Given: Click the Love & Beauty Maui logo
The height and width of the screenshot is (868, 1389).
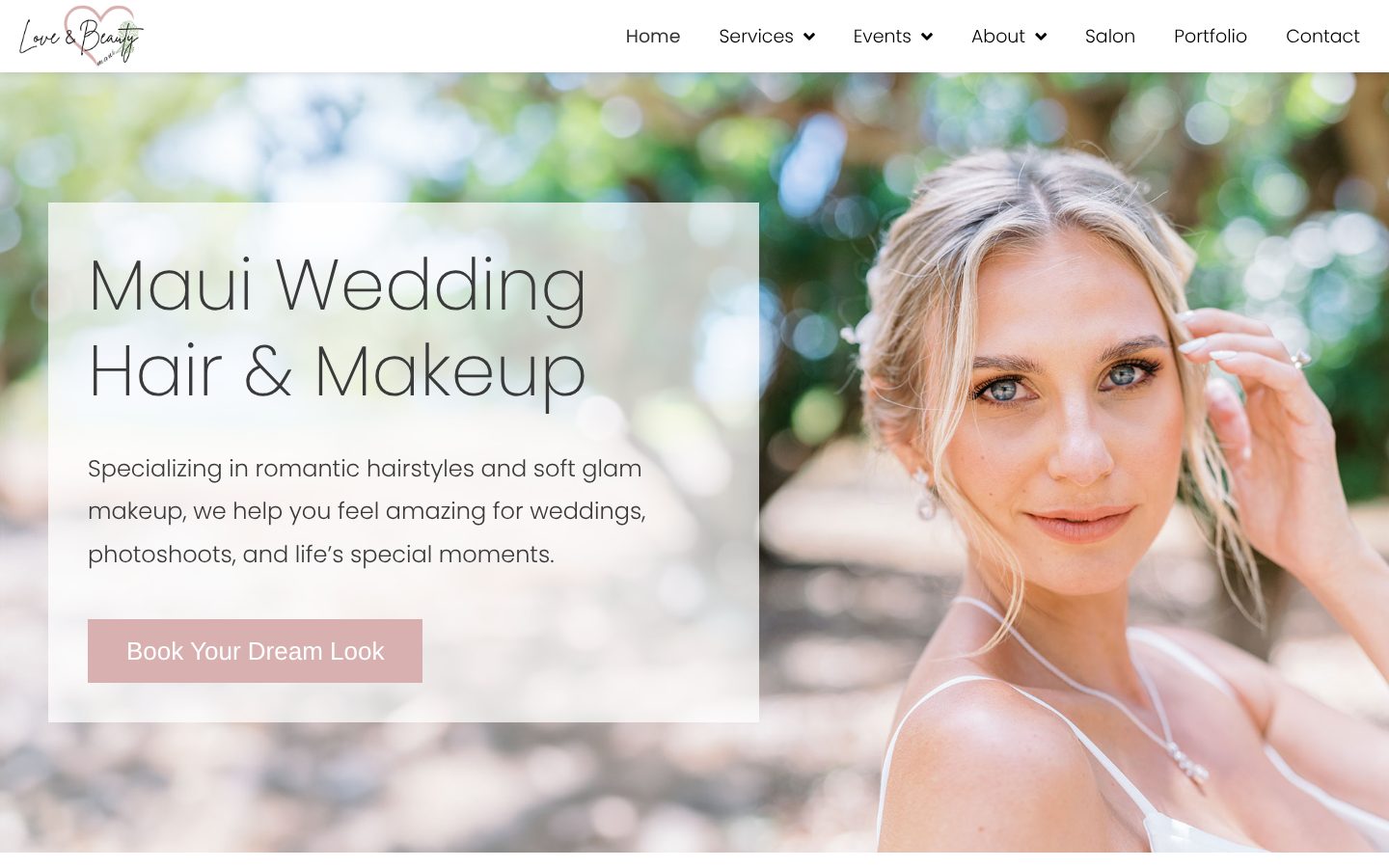Looking at the screenshot, I should 81,36.
